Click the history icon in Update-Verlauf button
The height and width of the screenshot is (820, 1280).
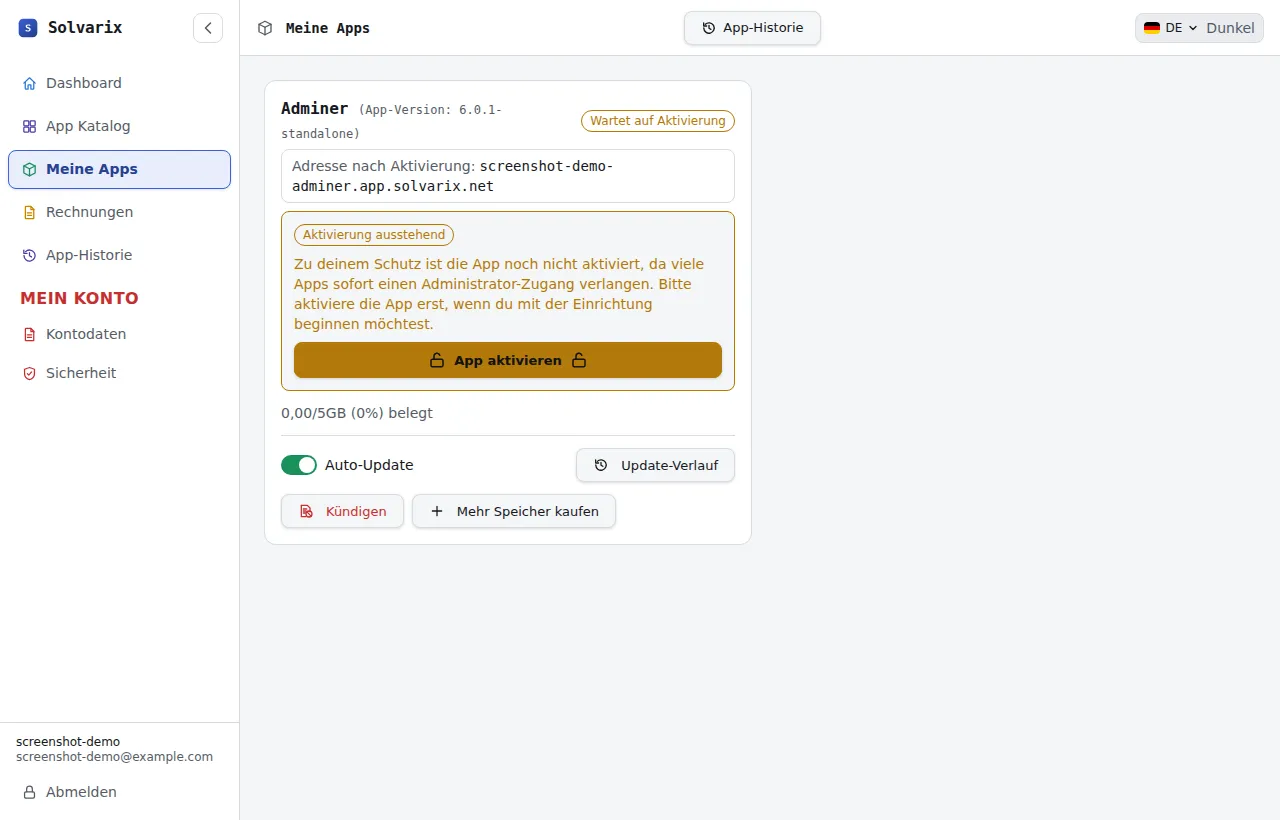point(601,465)
